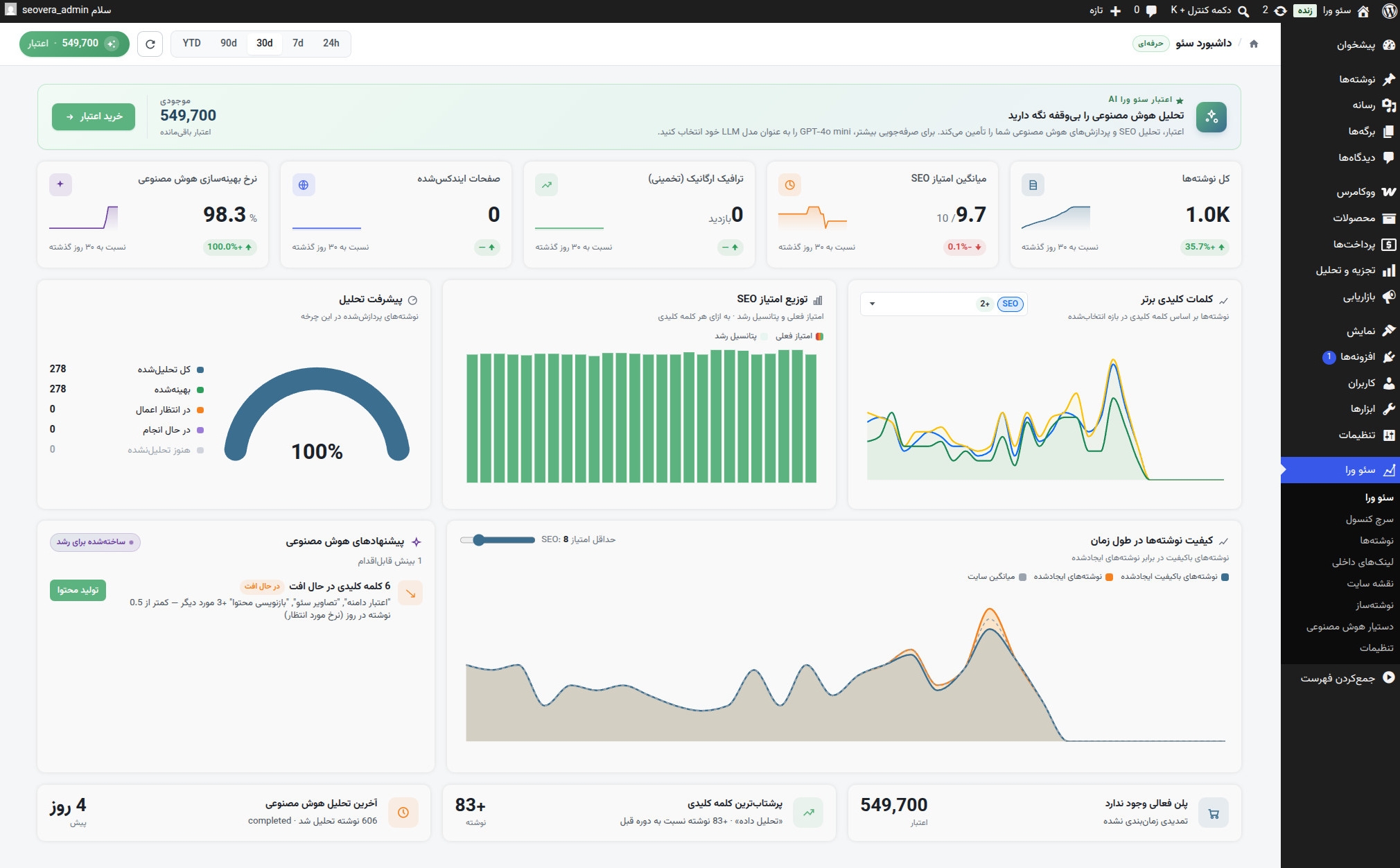1400x868 pixels.
Task: Toggle the pending apply legend entry
Action: (169, 410)
